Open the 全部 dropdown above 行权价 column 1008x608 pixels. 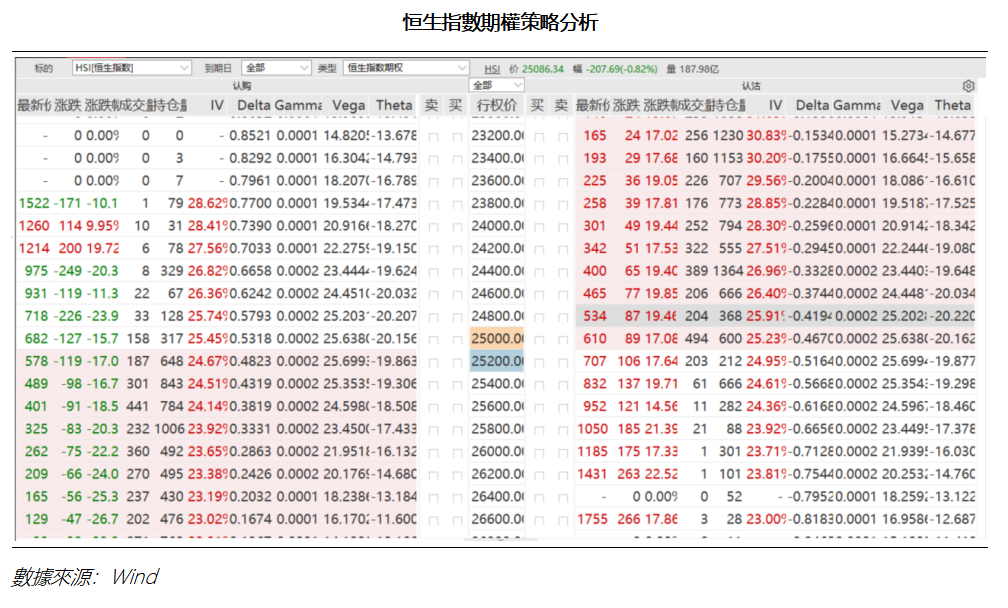click(x=496, y=85)
